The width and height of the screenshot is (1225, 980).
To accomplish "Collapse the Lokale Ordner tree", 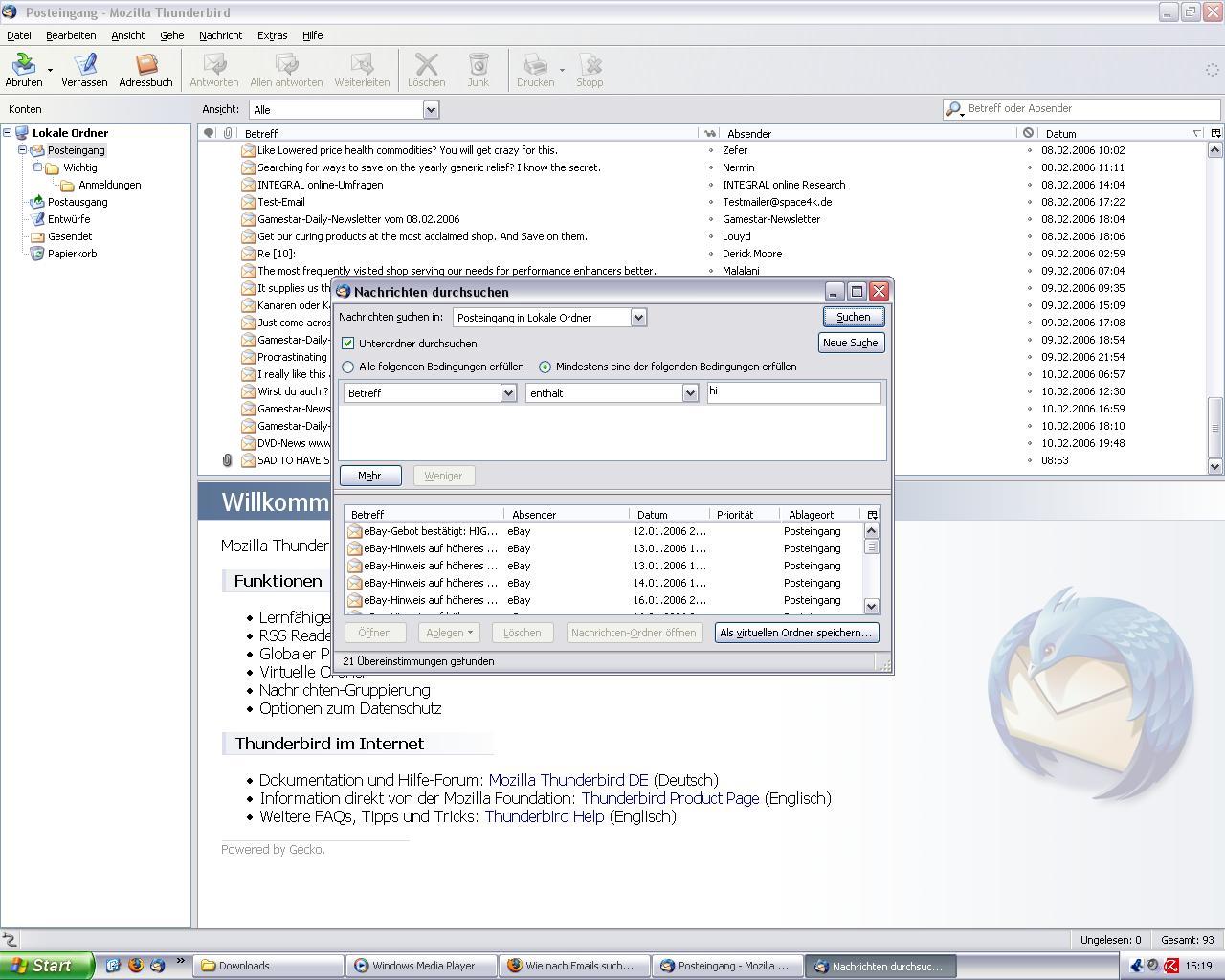I will point(8,133).
